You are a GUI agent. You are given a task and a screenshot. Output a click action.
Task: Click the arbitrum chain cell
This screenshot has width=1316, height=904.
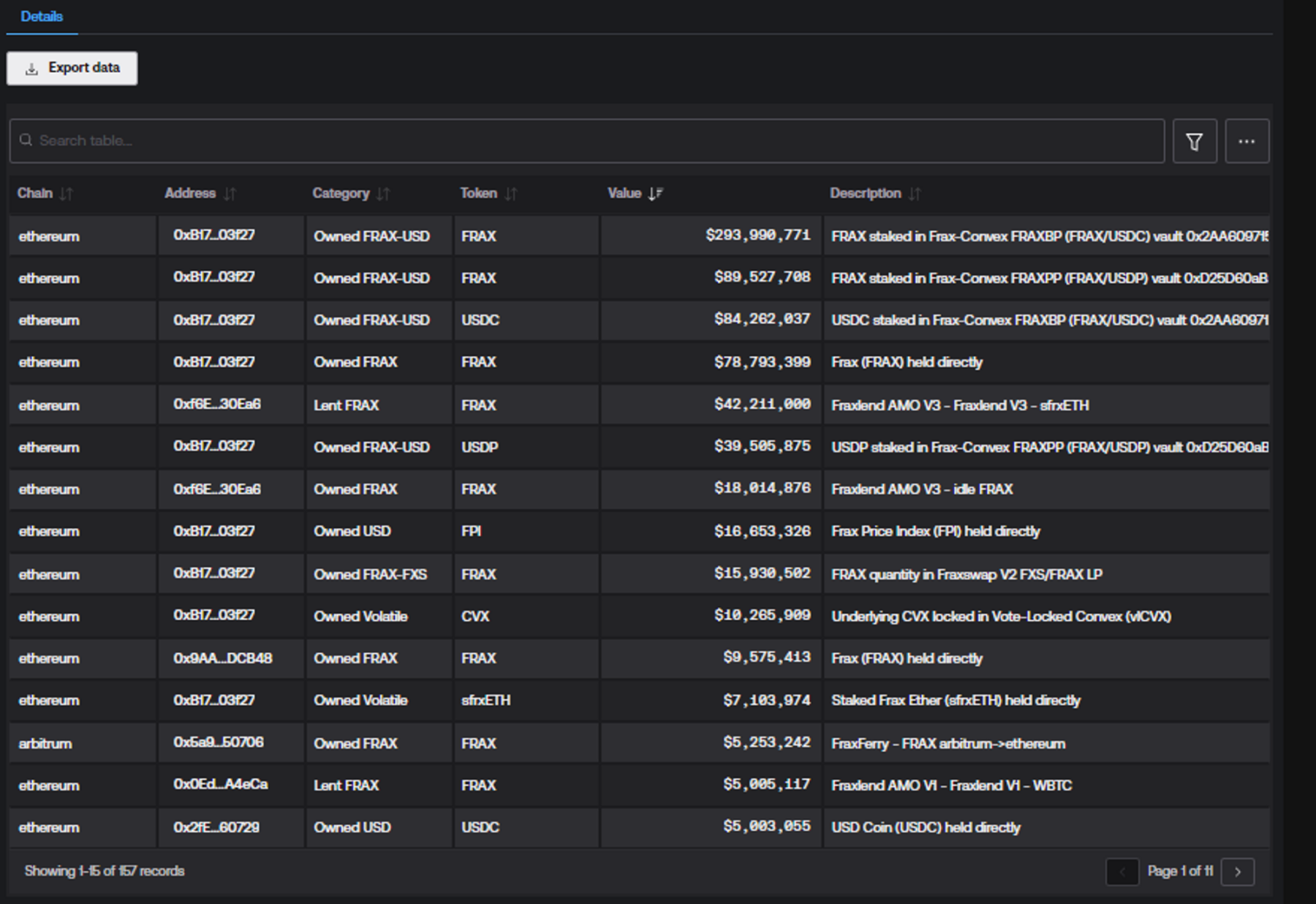click(x=45, y=743)
